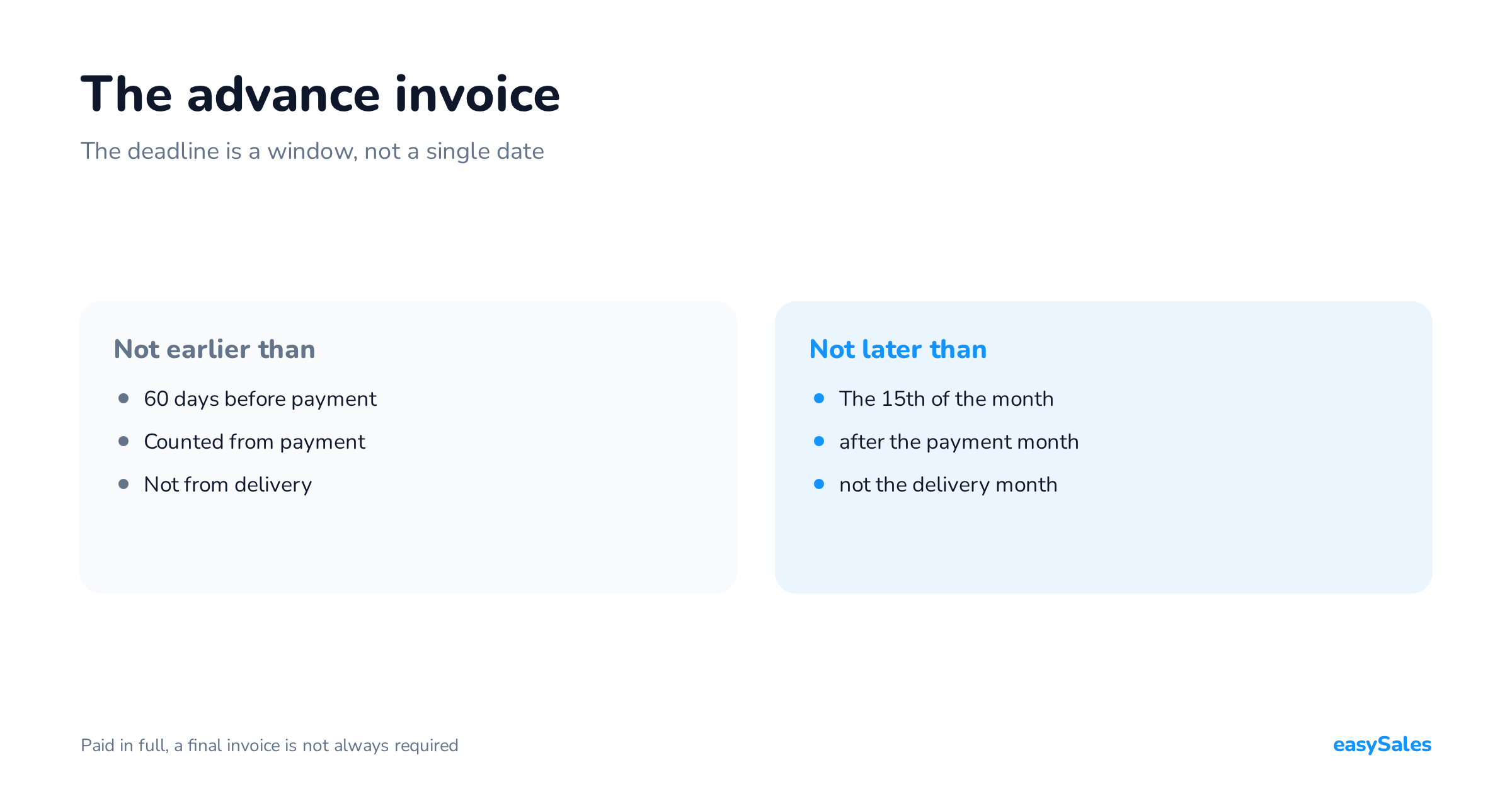Click the bullet dot beside '60 days before payment'
Viewport: 1512px width, 794px height.
tap(123, 398)
